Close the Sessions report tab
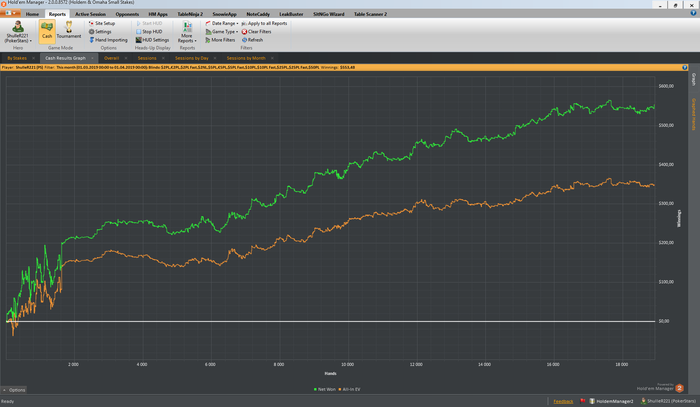The height and width of the screenshot is (407, 700). pos(163,58)
